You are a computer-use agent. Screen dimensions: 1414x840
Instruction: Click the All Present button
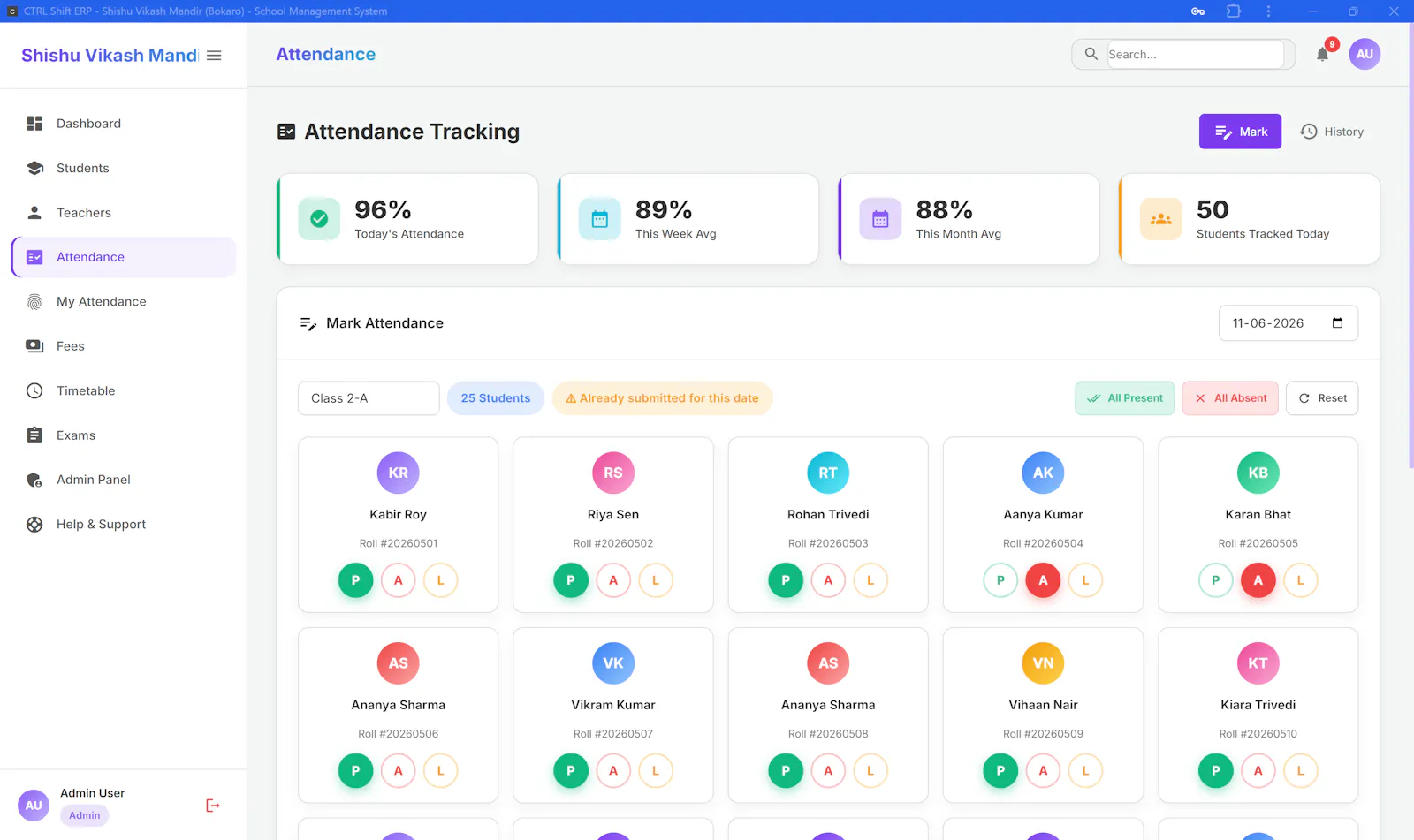[x=1125, y=398]
